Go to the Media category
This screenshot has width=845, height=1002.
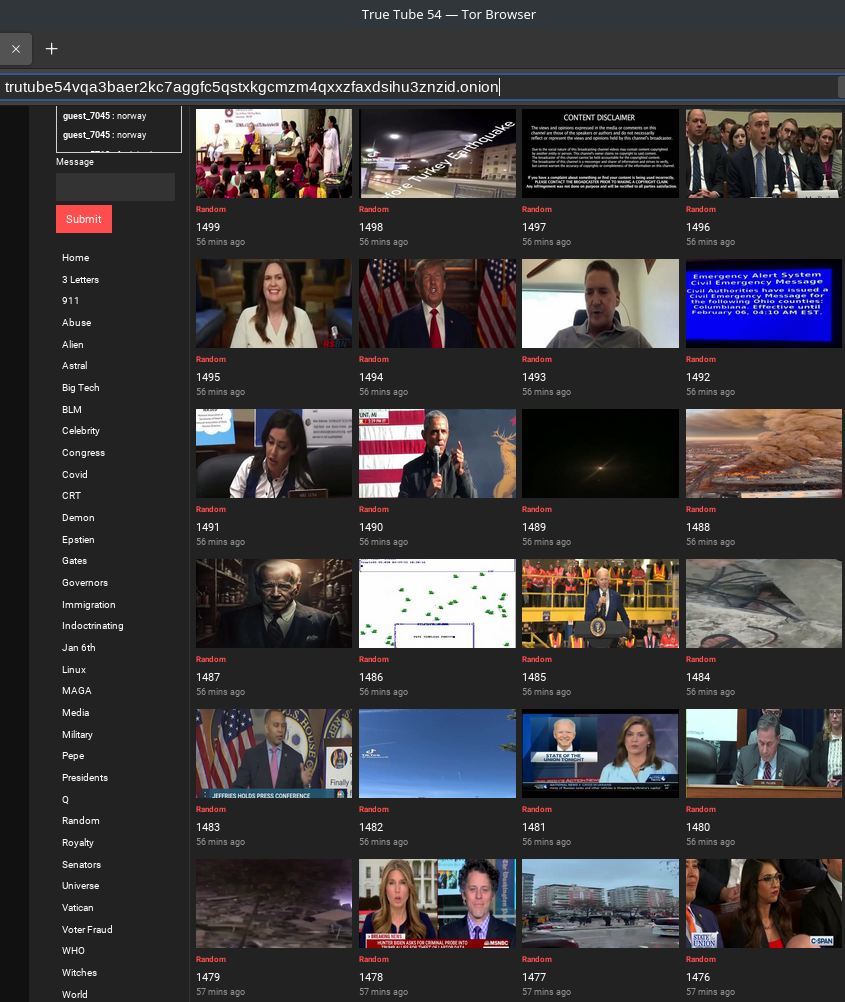pos(75,713)
